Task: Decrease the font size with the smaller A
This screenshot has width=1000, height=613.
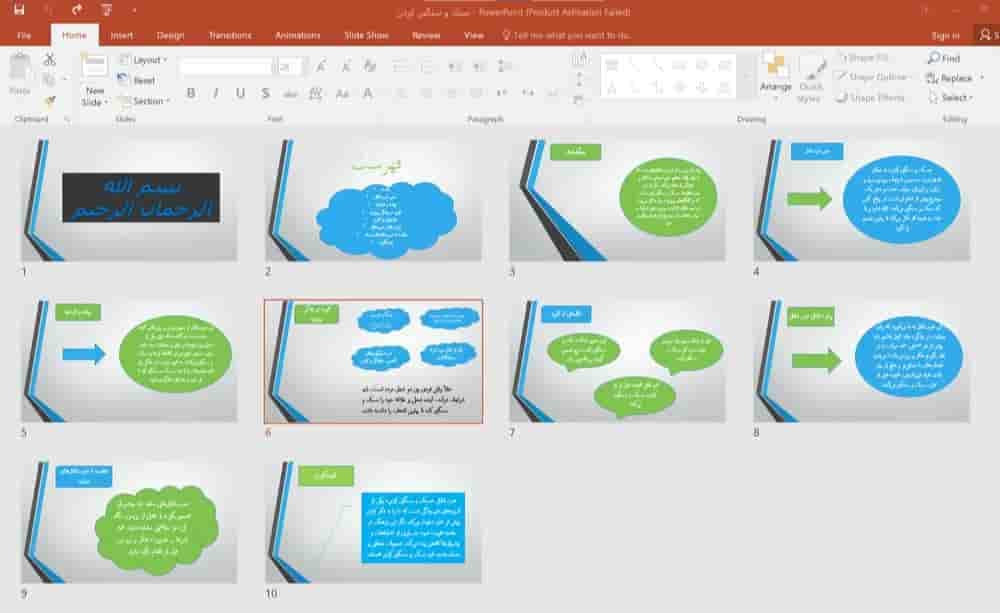Action: click(x=346, y=66)
